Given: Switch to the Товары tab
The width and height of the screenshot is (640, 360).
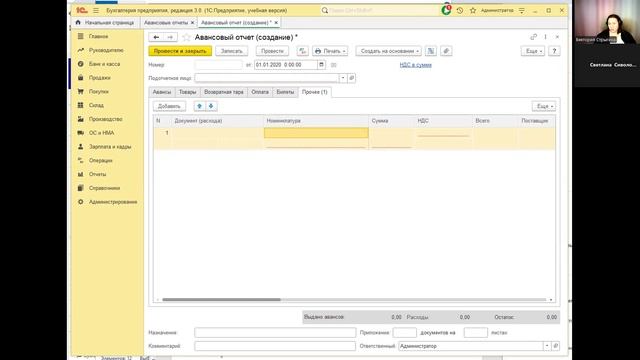Looking at the screenshot, I should pyautogui.click(x=187, y=92).
